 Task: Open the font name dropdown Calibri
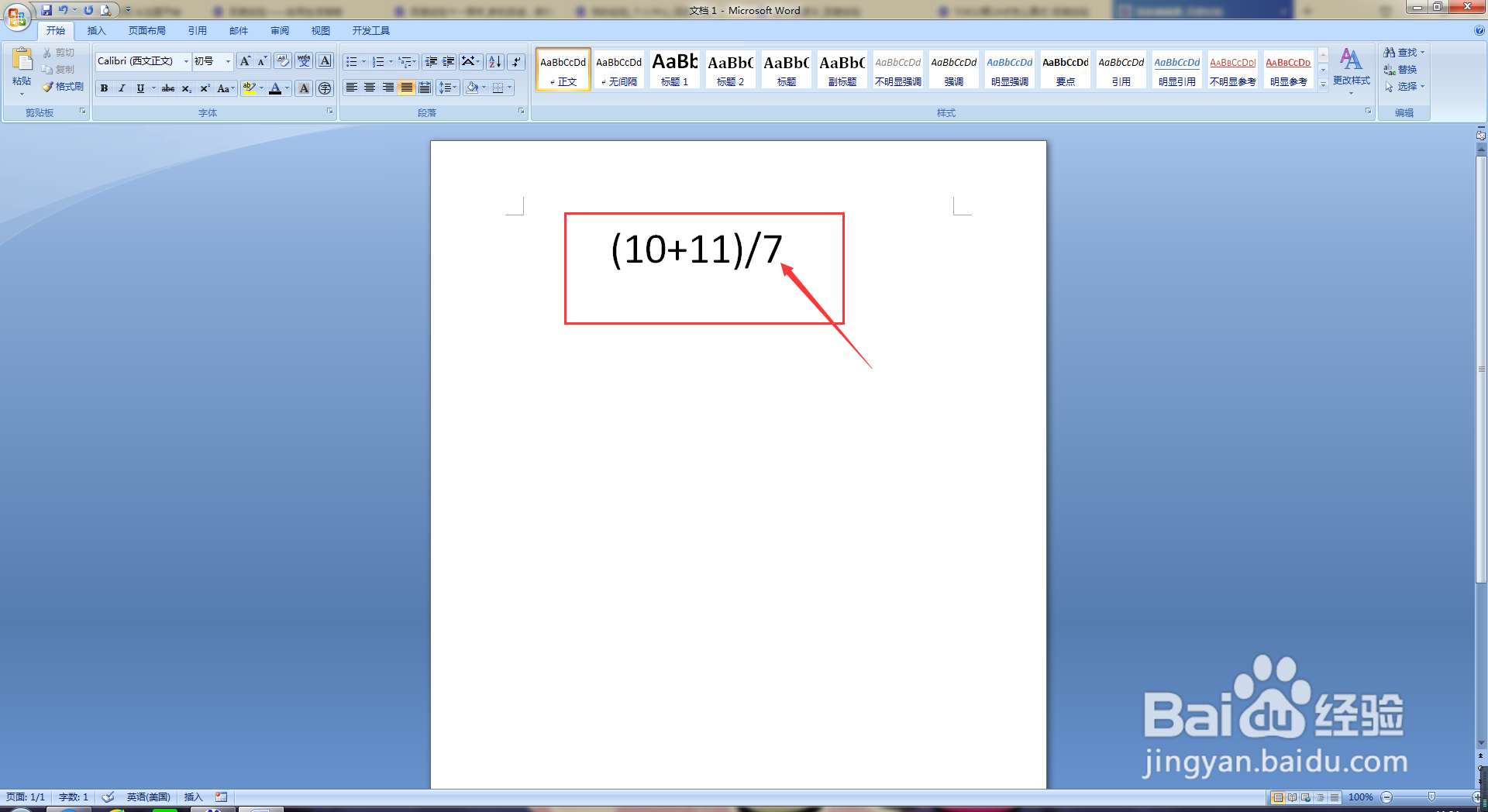tap(186, 61)
